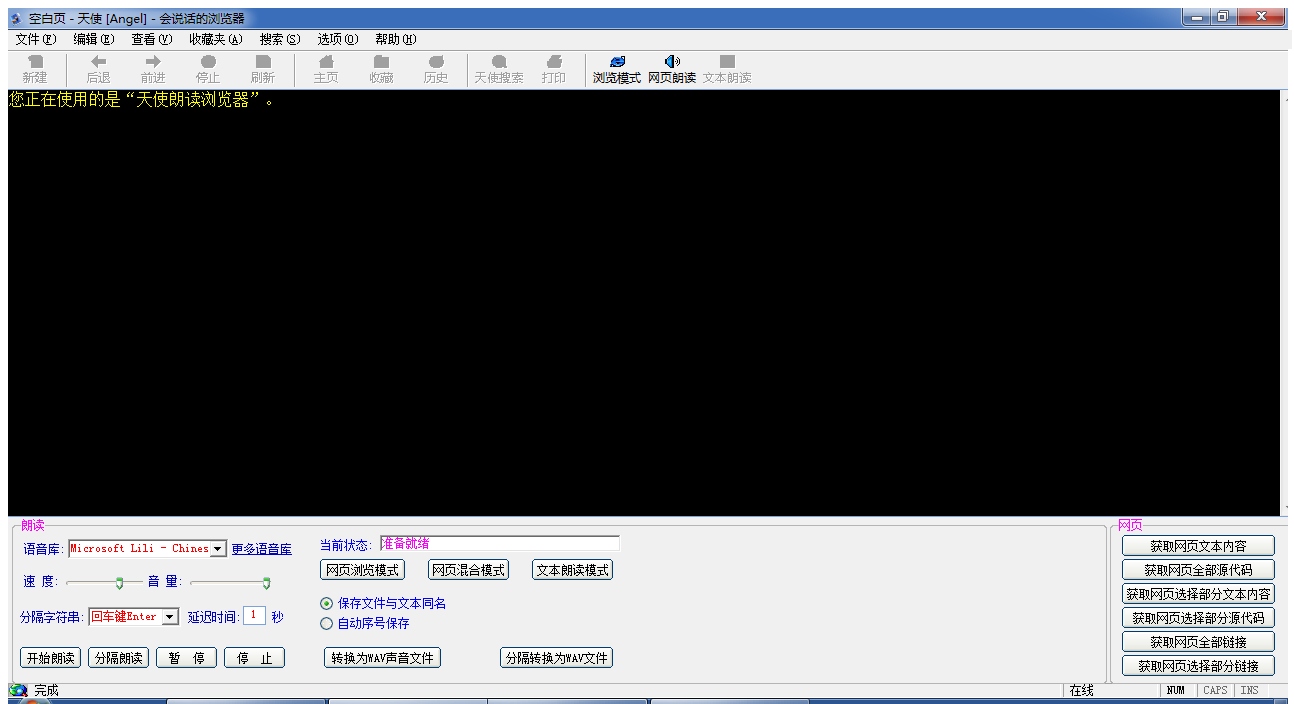Screen dimensions: 1294x704
Task: Open the 收藏夹(A) menu
Action: tap(216, 39)
